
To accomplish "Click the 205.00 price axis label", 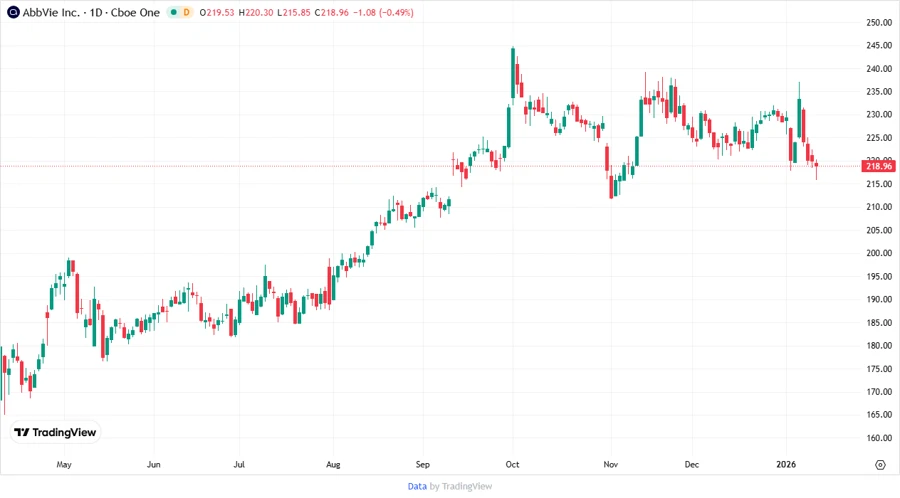I will (879, 230).
